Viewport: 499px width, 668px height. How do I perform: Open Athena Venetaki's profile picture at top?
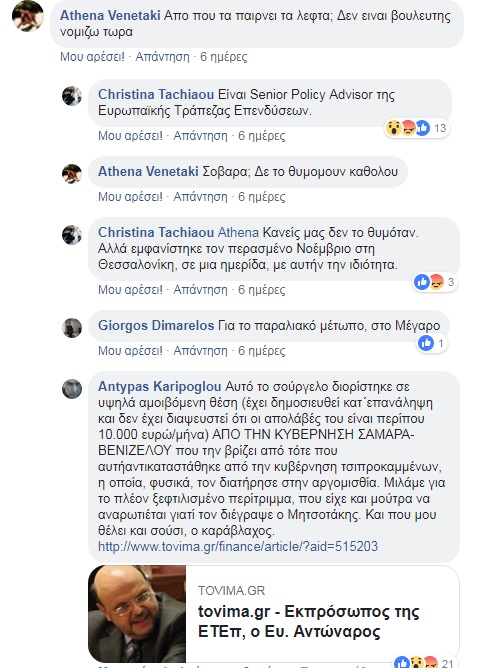27,16
